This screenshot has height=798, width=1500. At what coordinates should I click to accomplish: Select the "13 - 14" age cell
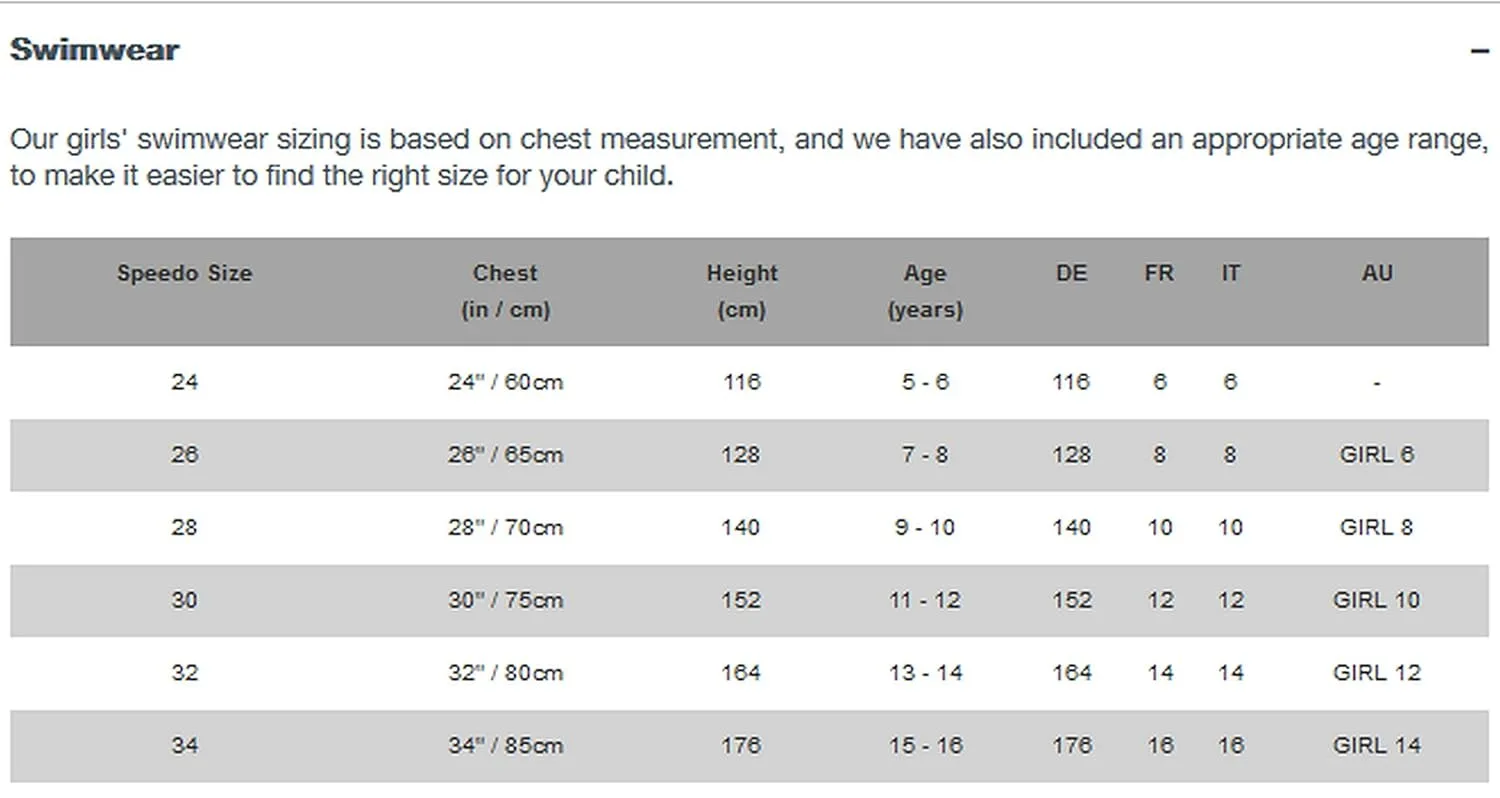(925, 673)
